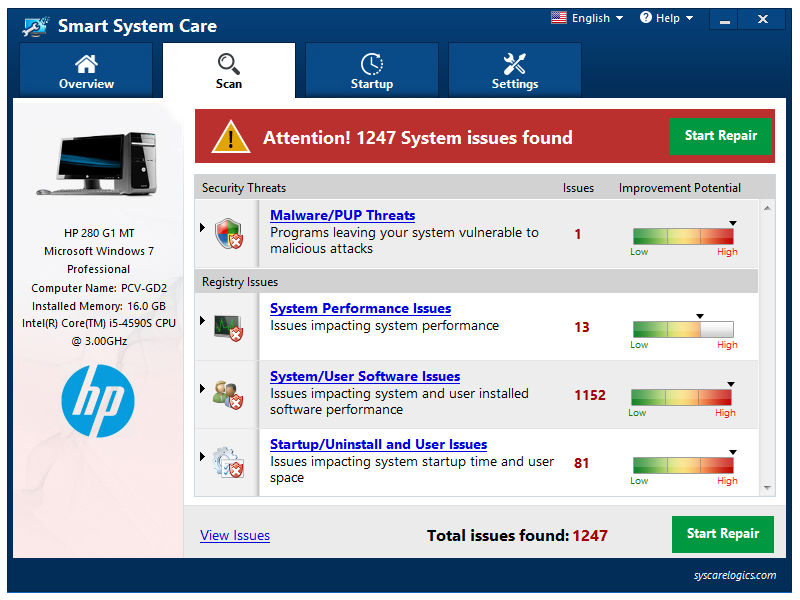The height and width of the screenshot is (600, 800).
Task: Click the Startup/Uninstall improvement potential gauge
Action: coord(683,465)
